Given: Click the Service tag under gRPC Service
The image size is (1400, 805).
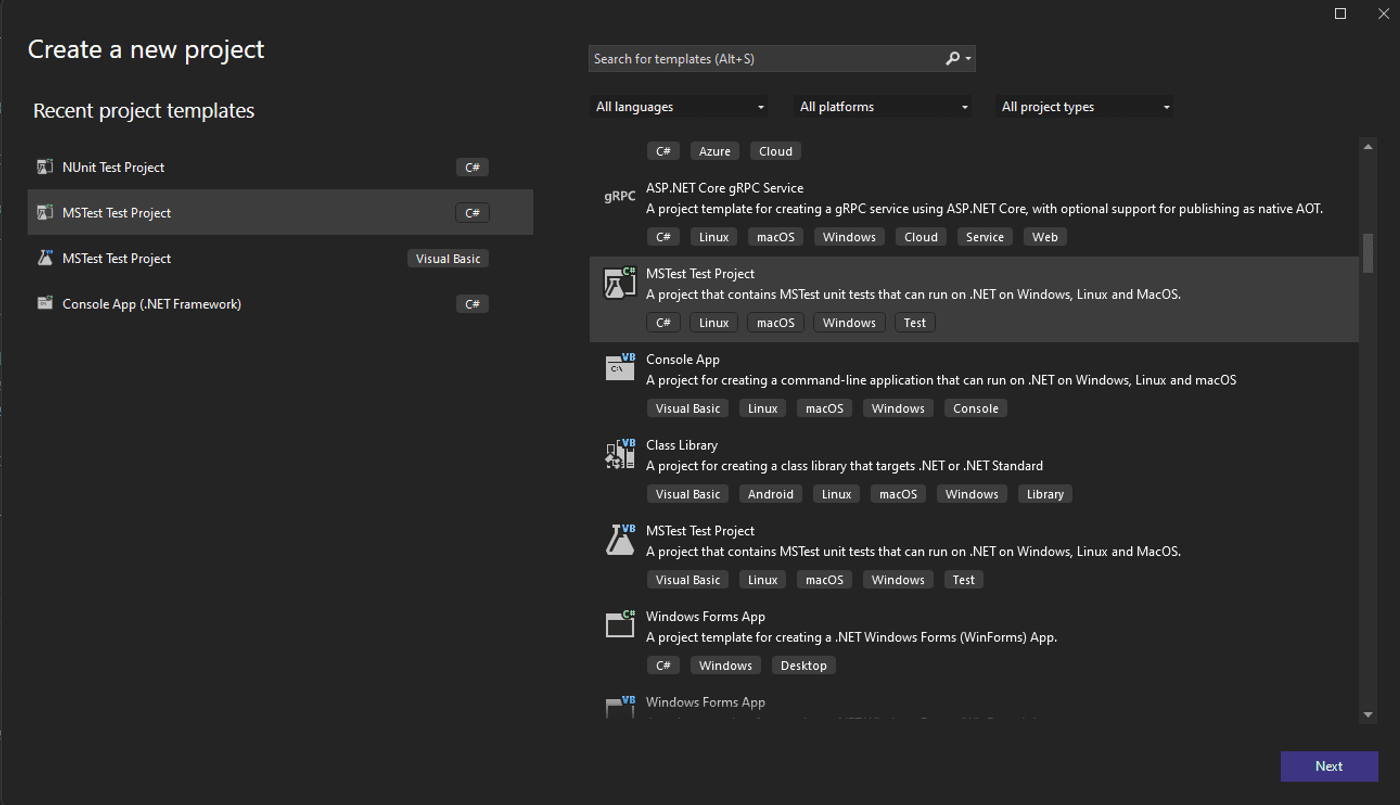Looking at the screenshot, I should point(985,237).
